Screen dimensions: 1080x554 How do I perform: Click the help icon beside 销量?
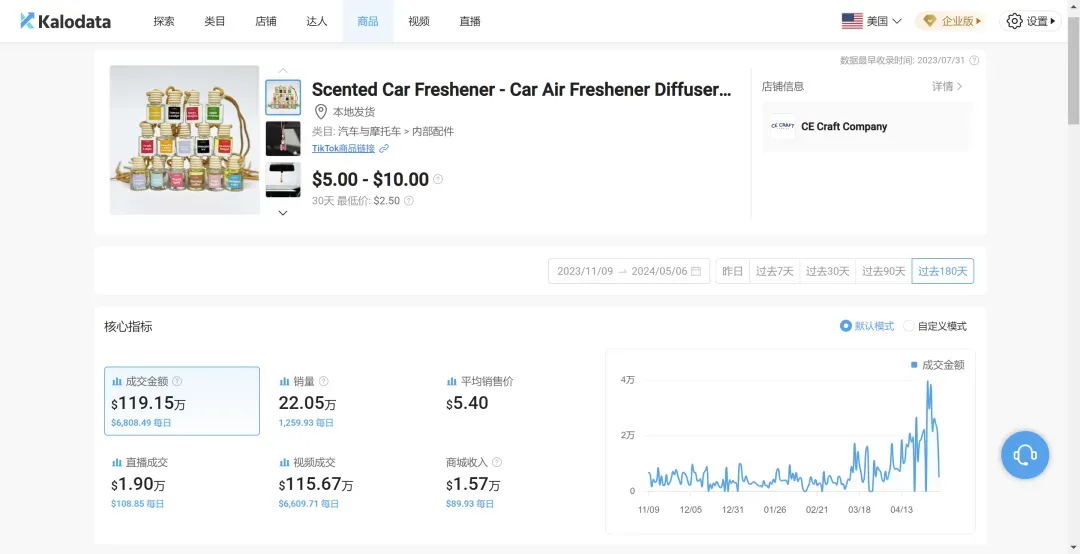pos(324,381)
